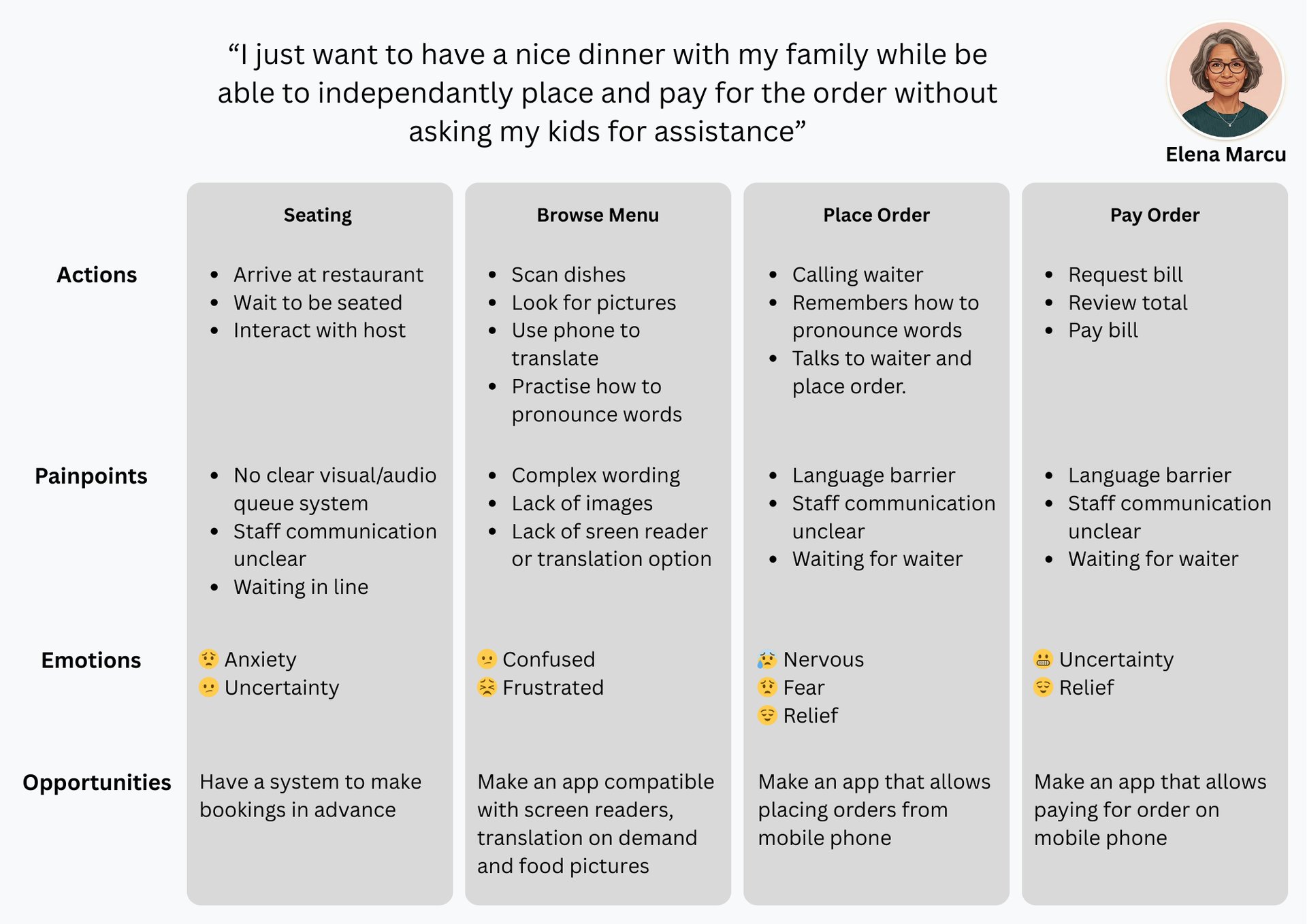Click the Frustrated face emoji

(x=487, y=687)
